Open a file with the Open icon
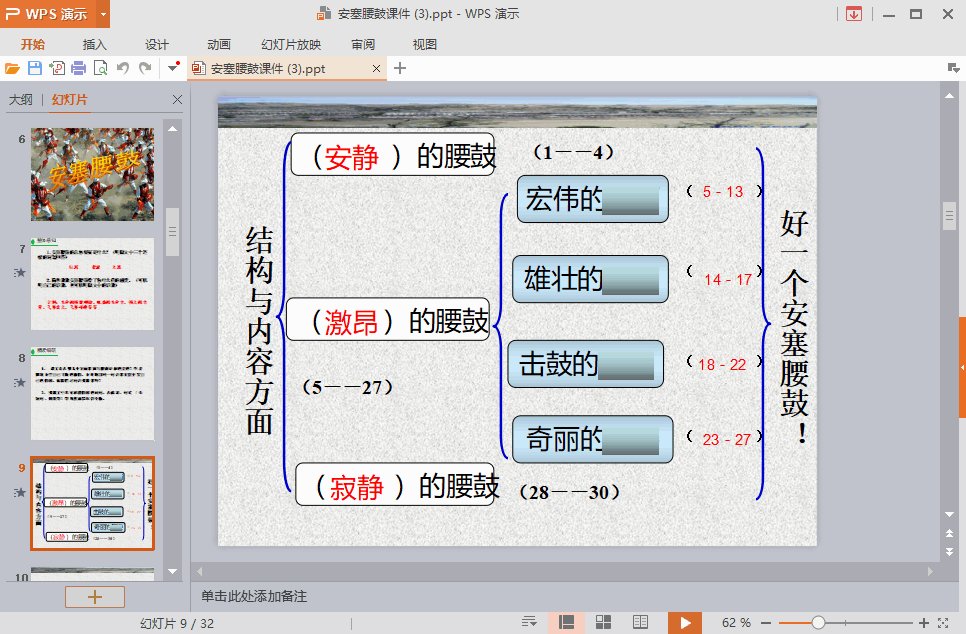The height and width of the screenshot is (634, 966). (x=13, y=67)
